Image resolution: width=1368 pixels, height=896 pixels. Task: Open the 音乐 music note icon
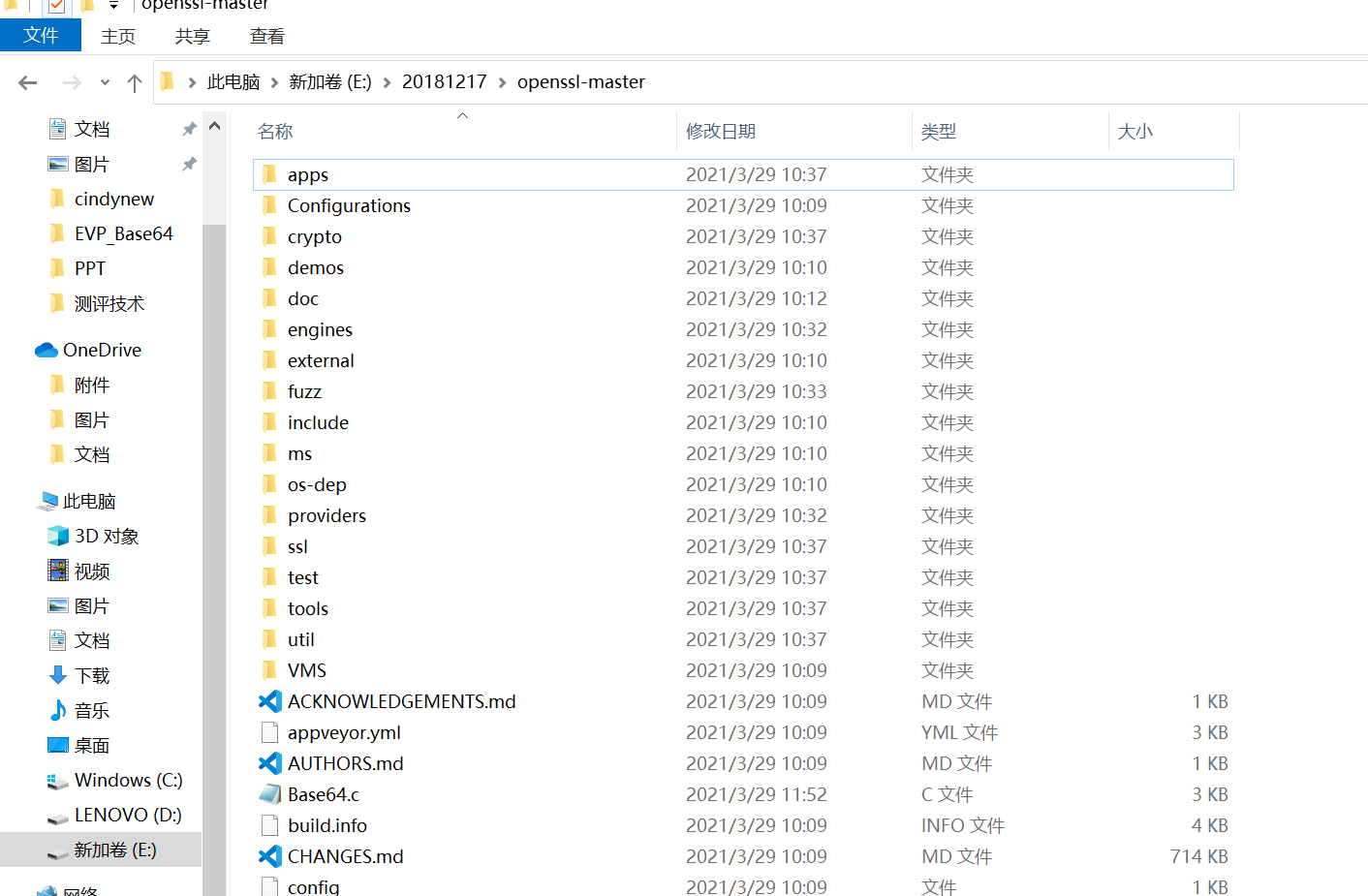click(58, 710)
